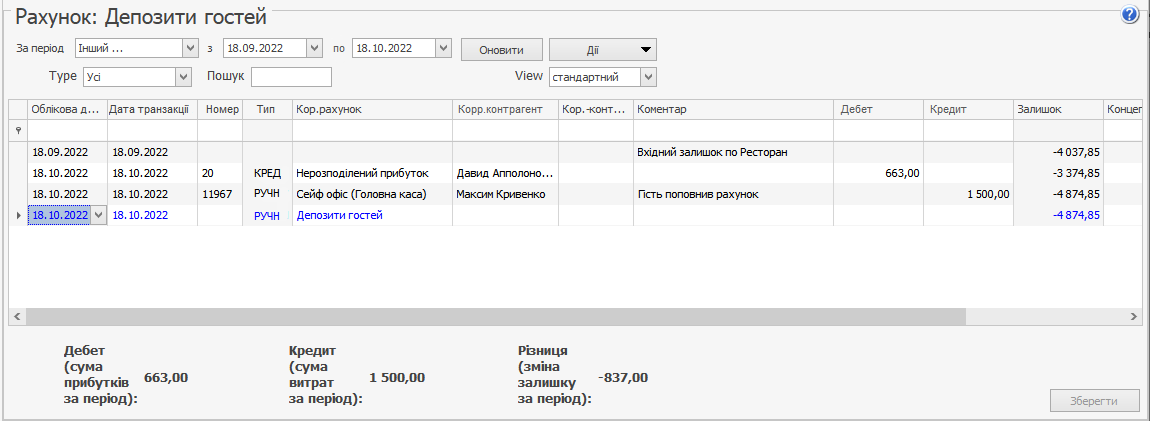
Task: Expand the За період dropdown
Action: click(190, 48)
